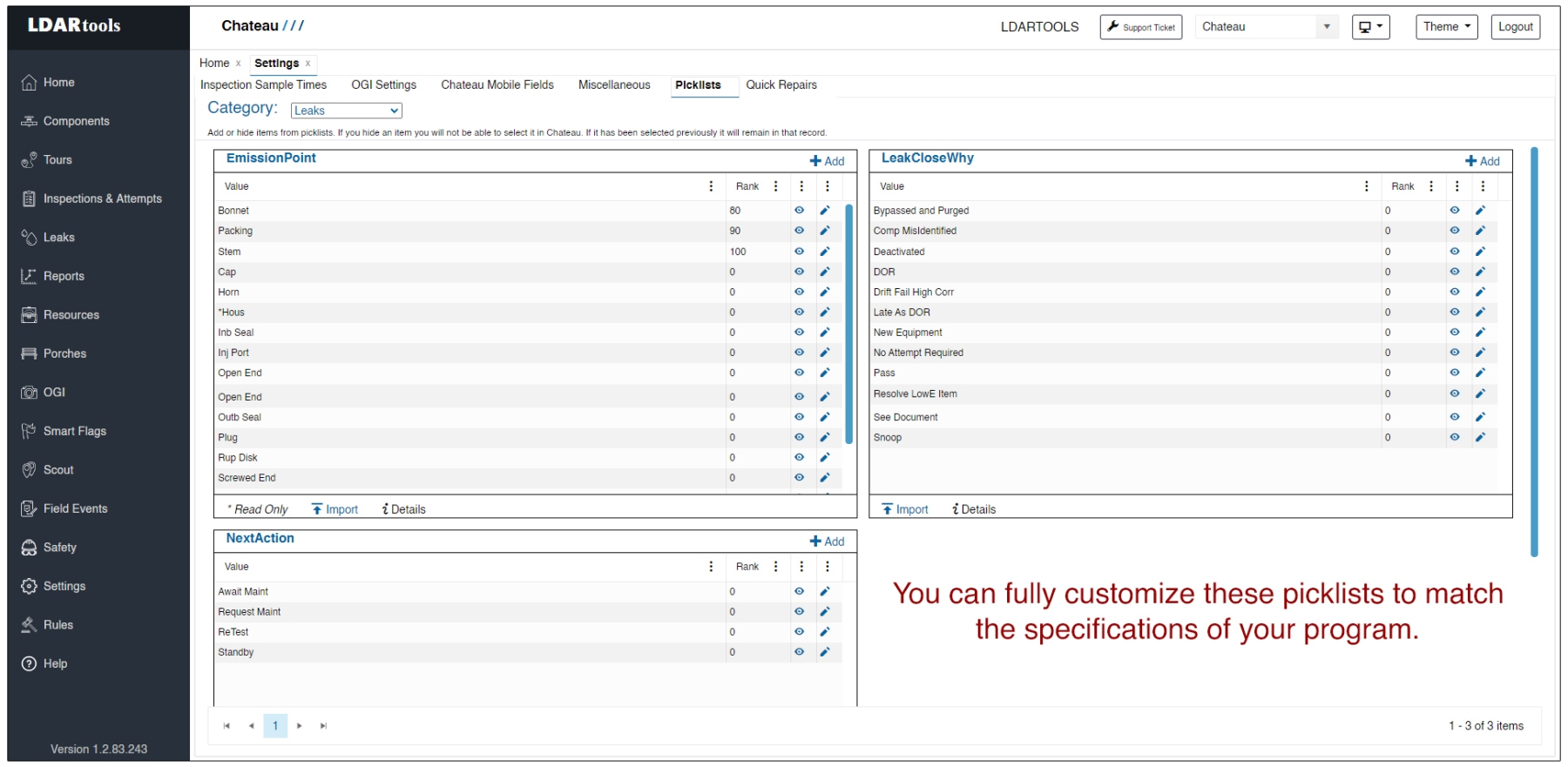Open the Chateau selector dropdown in the header
The height and width of the screenshot is (767, 1568).
click(x=1266, y=27)
